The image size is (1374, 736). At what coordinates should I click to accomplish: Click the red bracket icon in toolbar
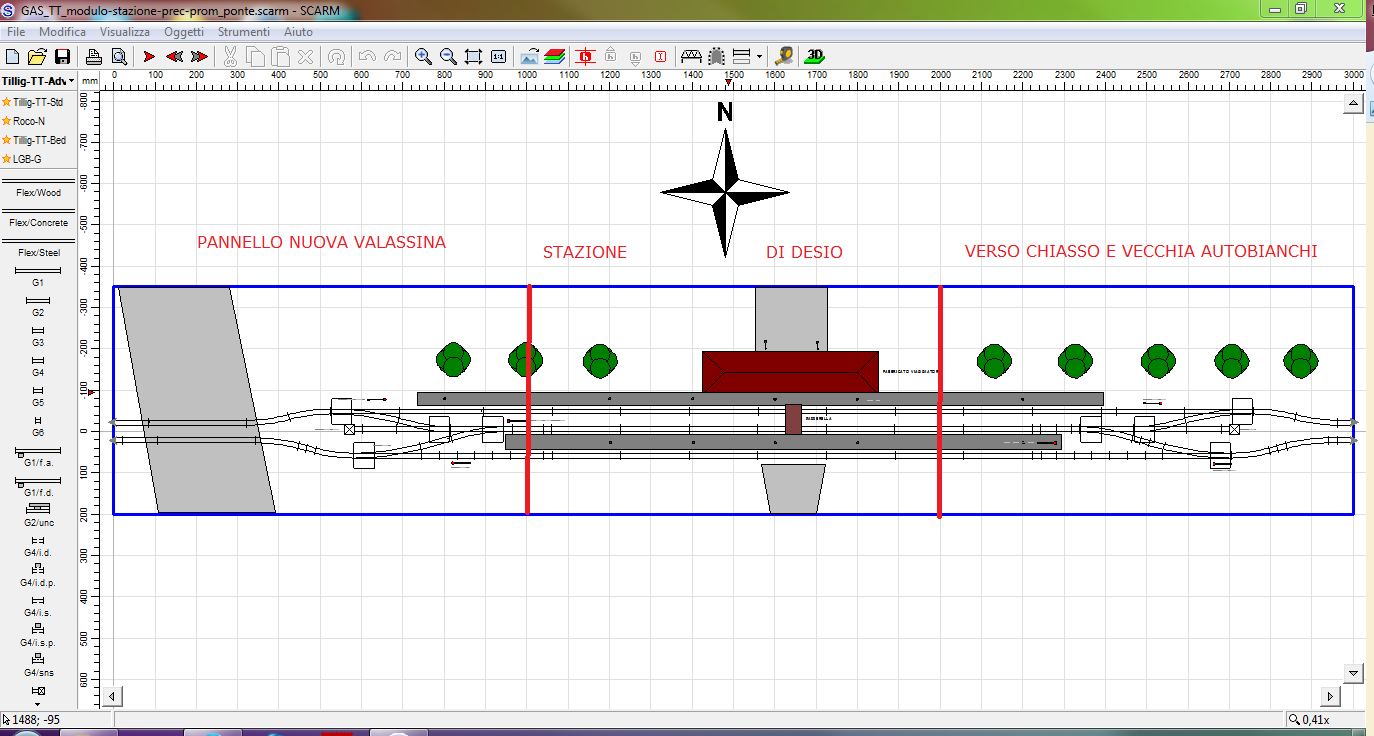[x=661, y=56]
